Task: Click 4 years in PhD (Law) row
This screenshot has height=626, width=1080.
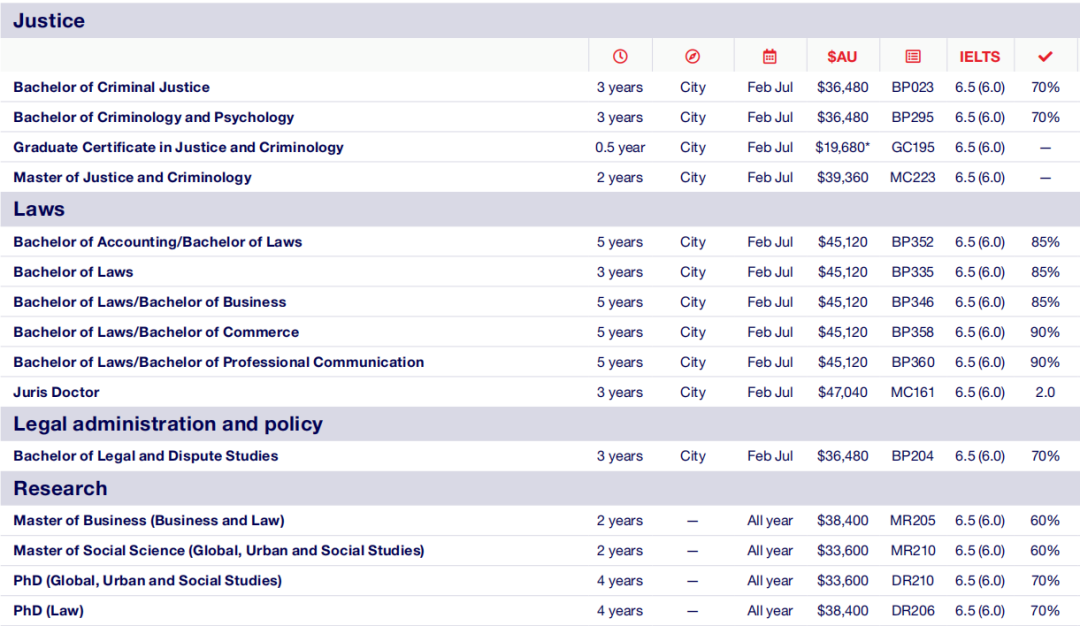Action: 620,611
